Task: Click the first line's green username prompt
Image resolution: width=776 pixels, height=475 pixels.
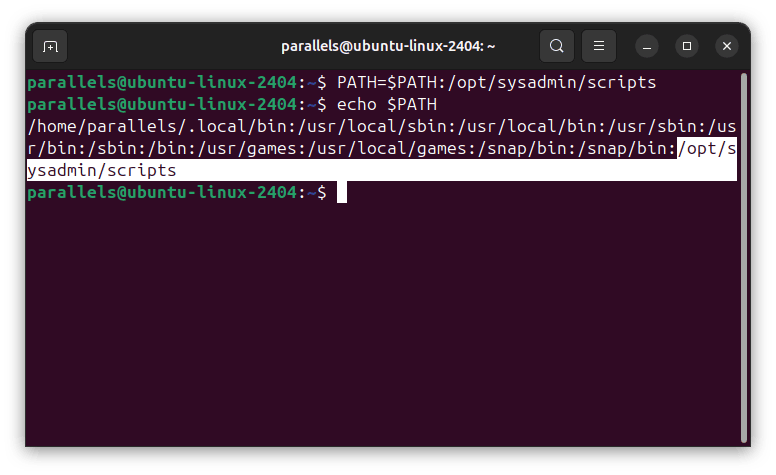Action: [x=162, y=83]
